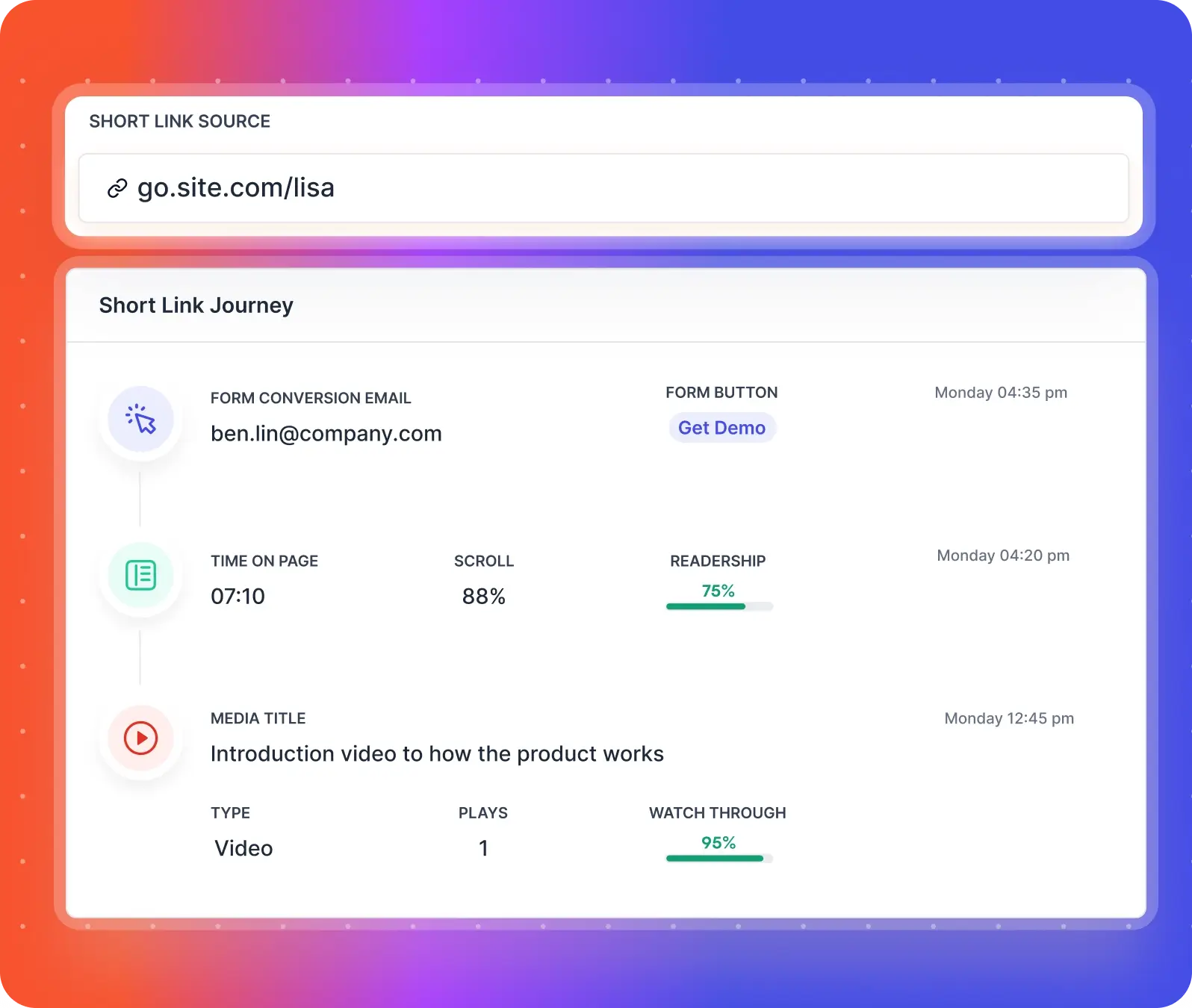The width and height of the screenshot is (1192, 1008).
Task: Click the Monday 12:45 pm timestamp
Action: 1008,718
